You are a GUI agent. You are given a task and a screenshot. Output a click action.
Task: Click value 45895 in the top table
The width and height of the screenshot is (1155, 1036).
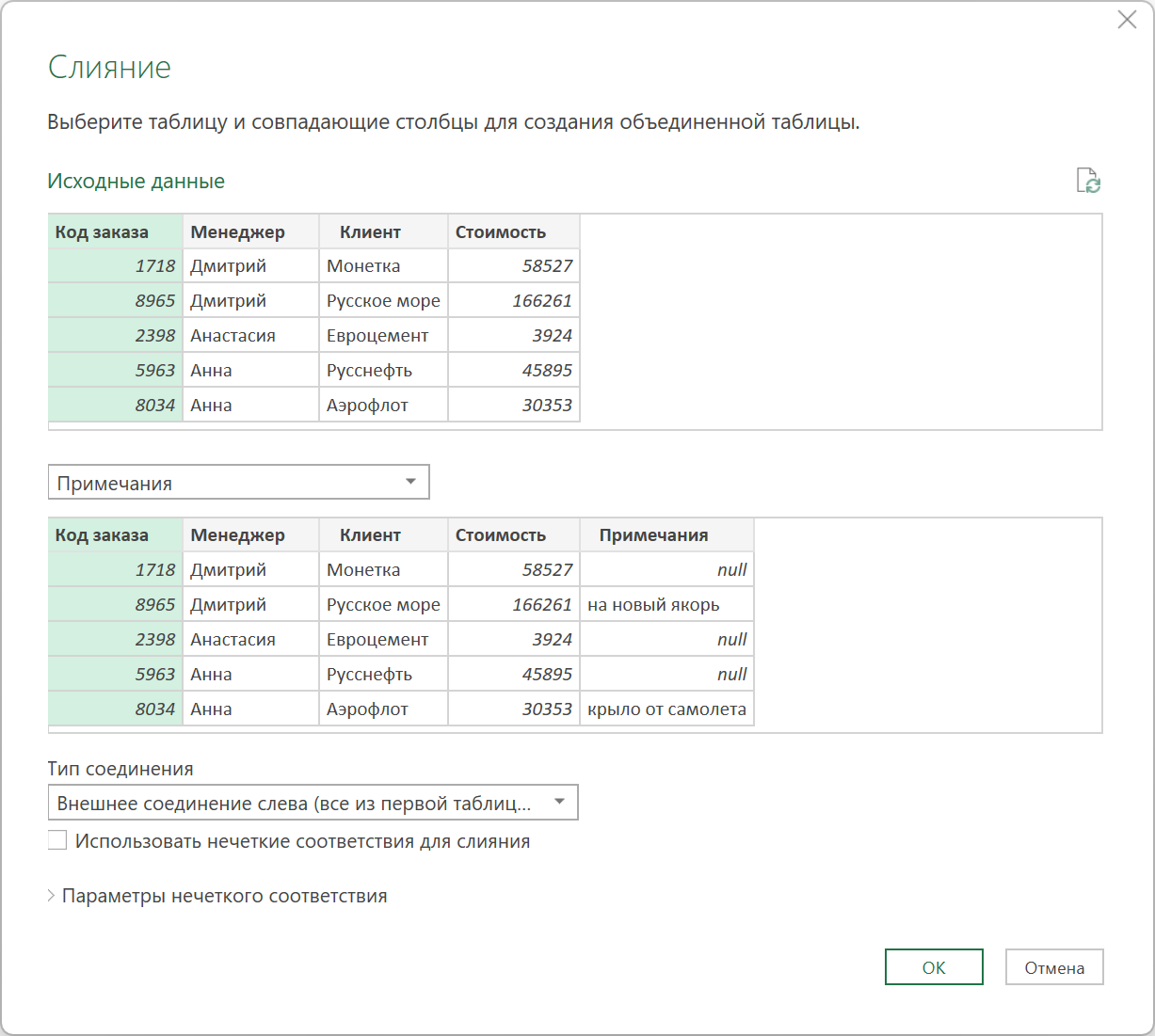(x=514, y=371)
